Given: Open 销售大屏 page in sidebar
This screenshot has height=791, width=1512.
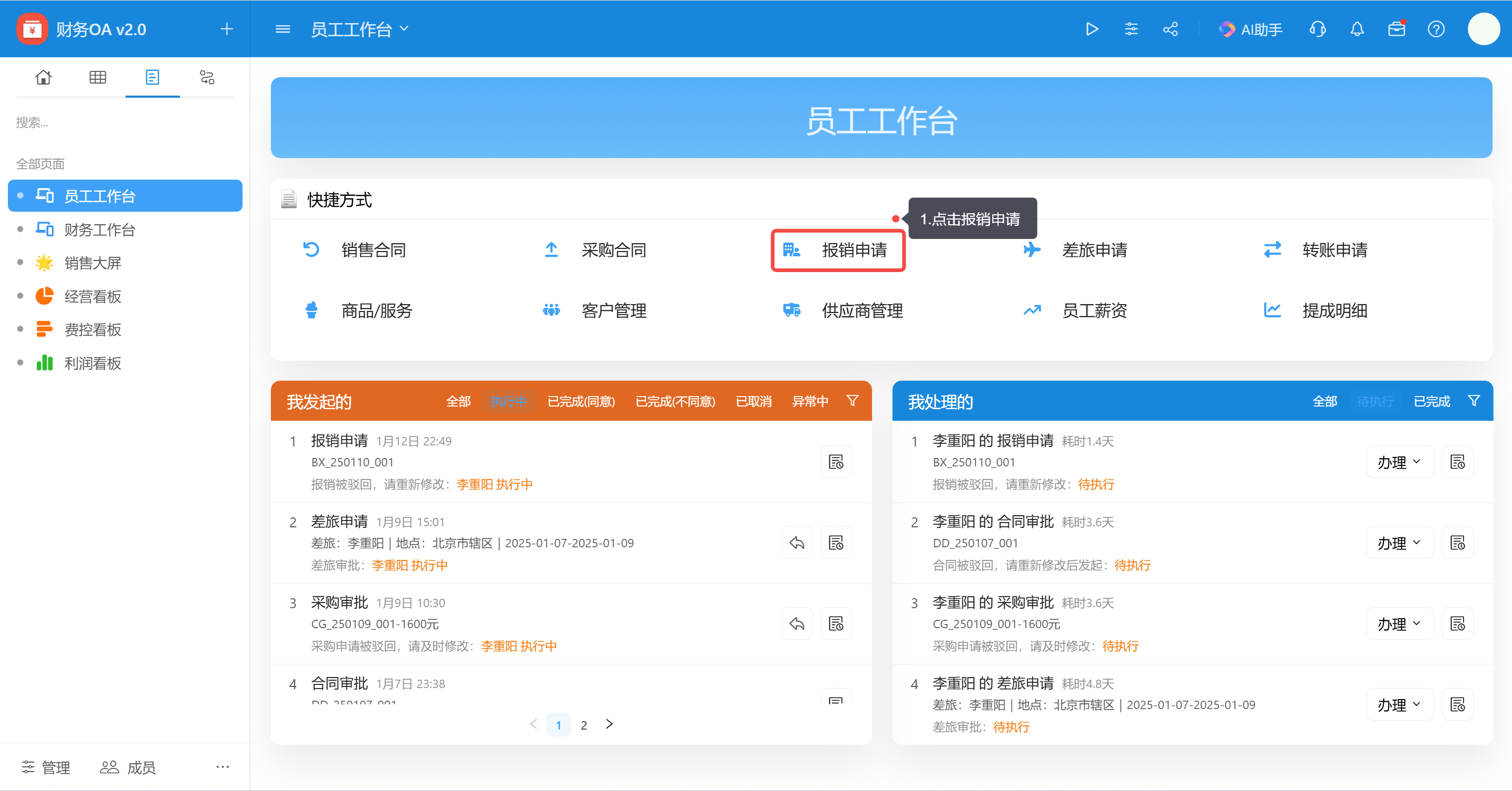Looking at the screenshot, I should click(x=125, y=263).
